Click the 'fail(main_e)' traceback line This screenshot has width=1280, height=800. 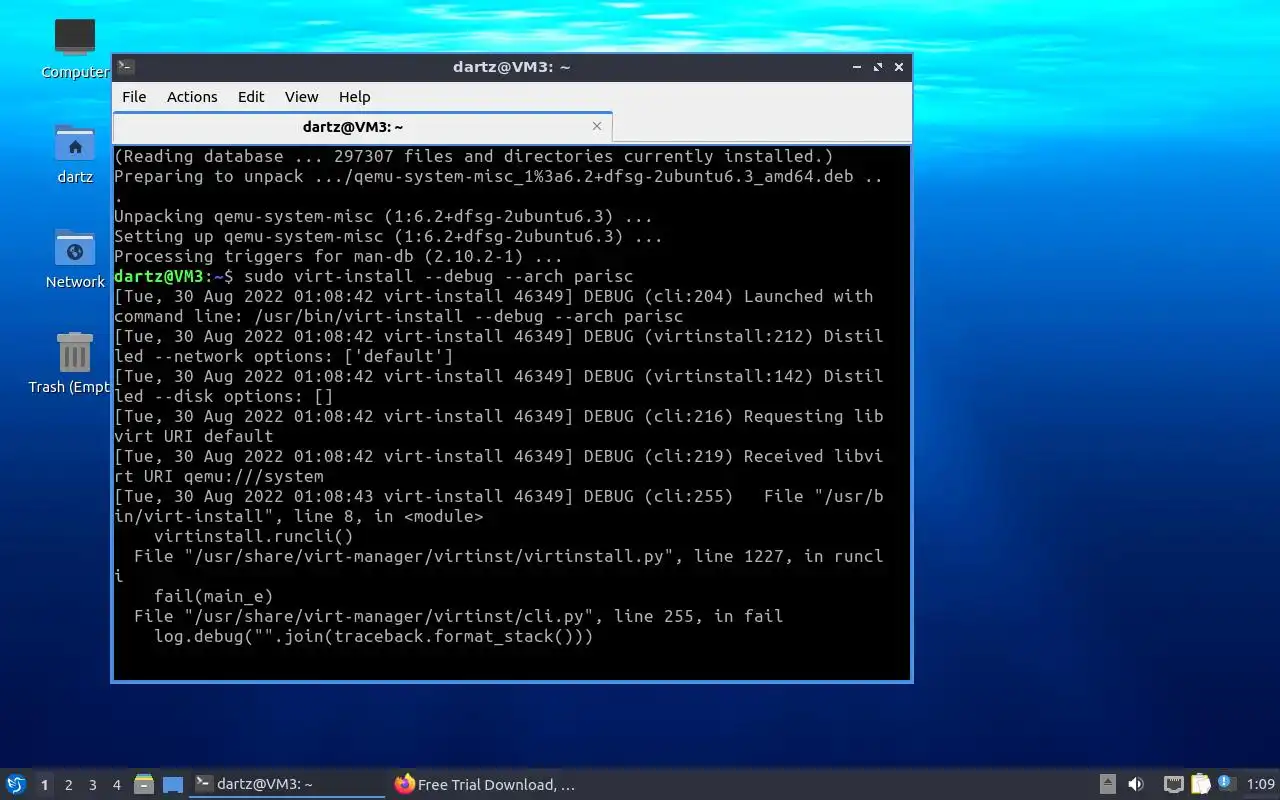213,596
